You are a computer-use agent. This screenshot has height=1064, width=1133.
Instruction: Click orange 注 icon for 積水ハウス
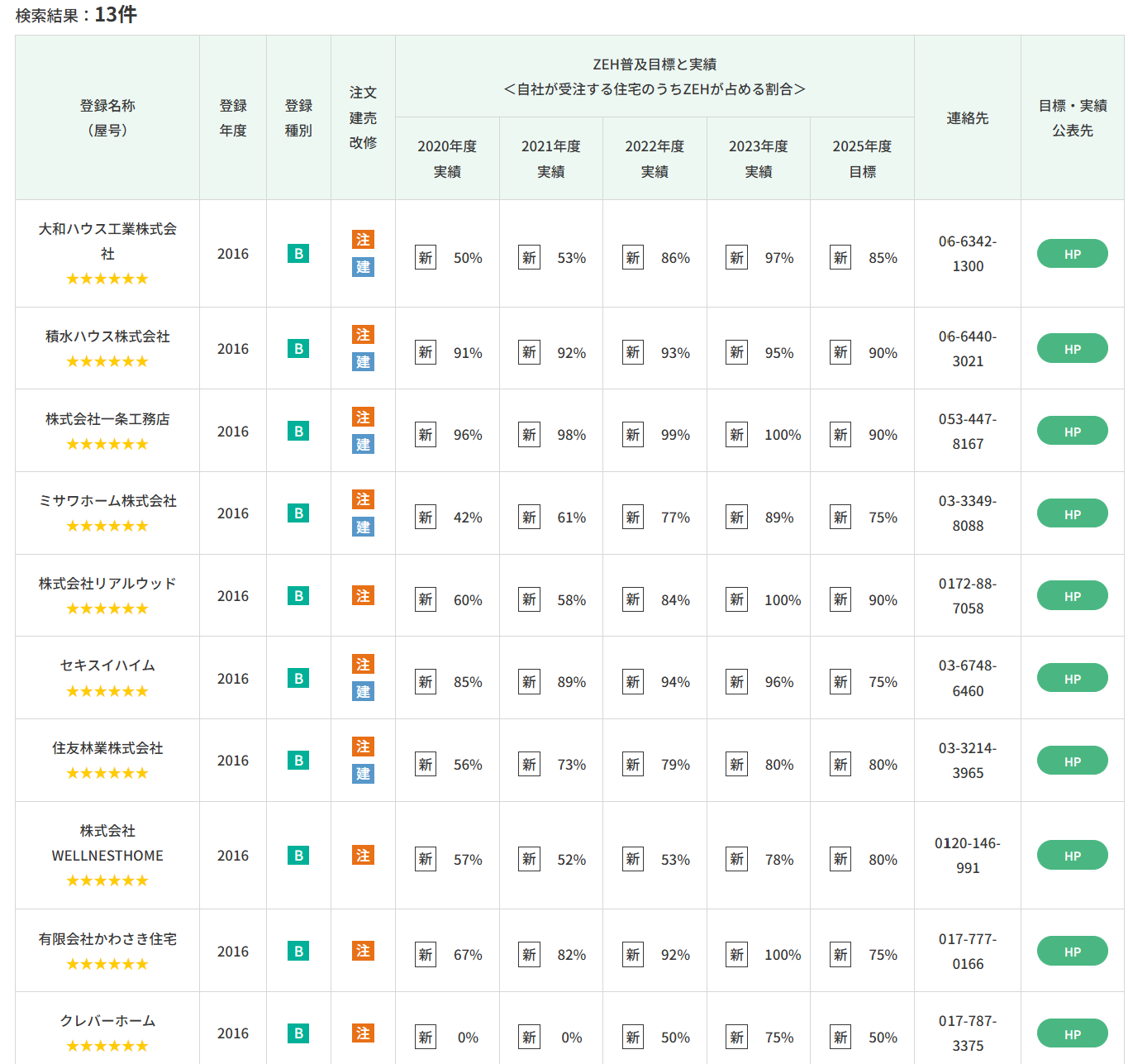click(x=363, y=335)
